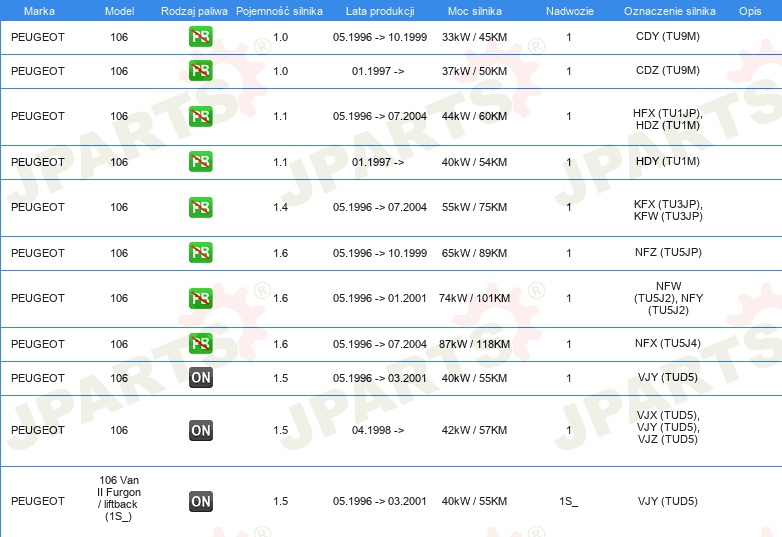The height and width of the screenshot is (537, 782).
Task: Click the 04.1998 -> production date cell
Action: tap(378, 430)
